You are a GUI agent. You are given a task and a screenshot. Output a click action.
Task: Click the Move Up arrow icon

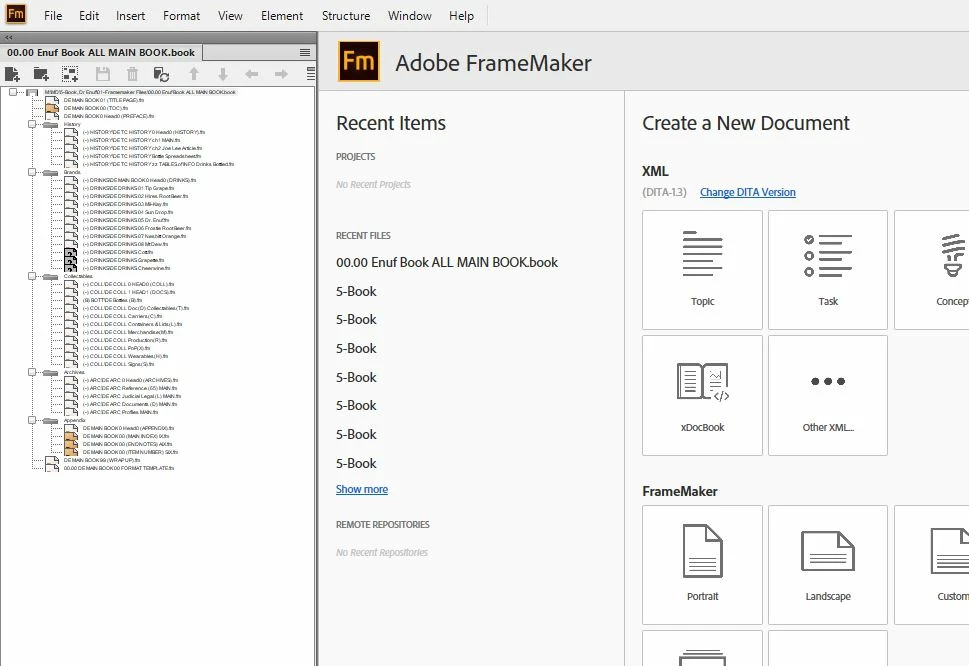193,75
